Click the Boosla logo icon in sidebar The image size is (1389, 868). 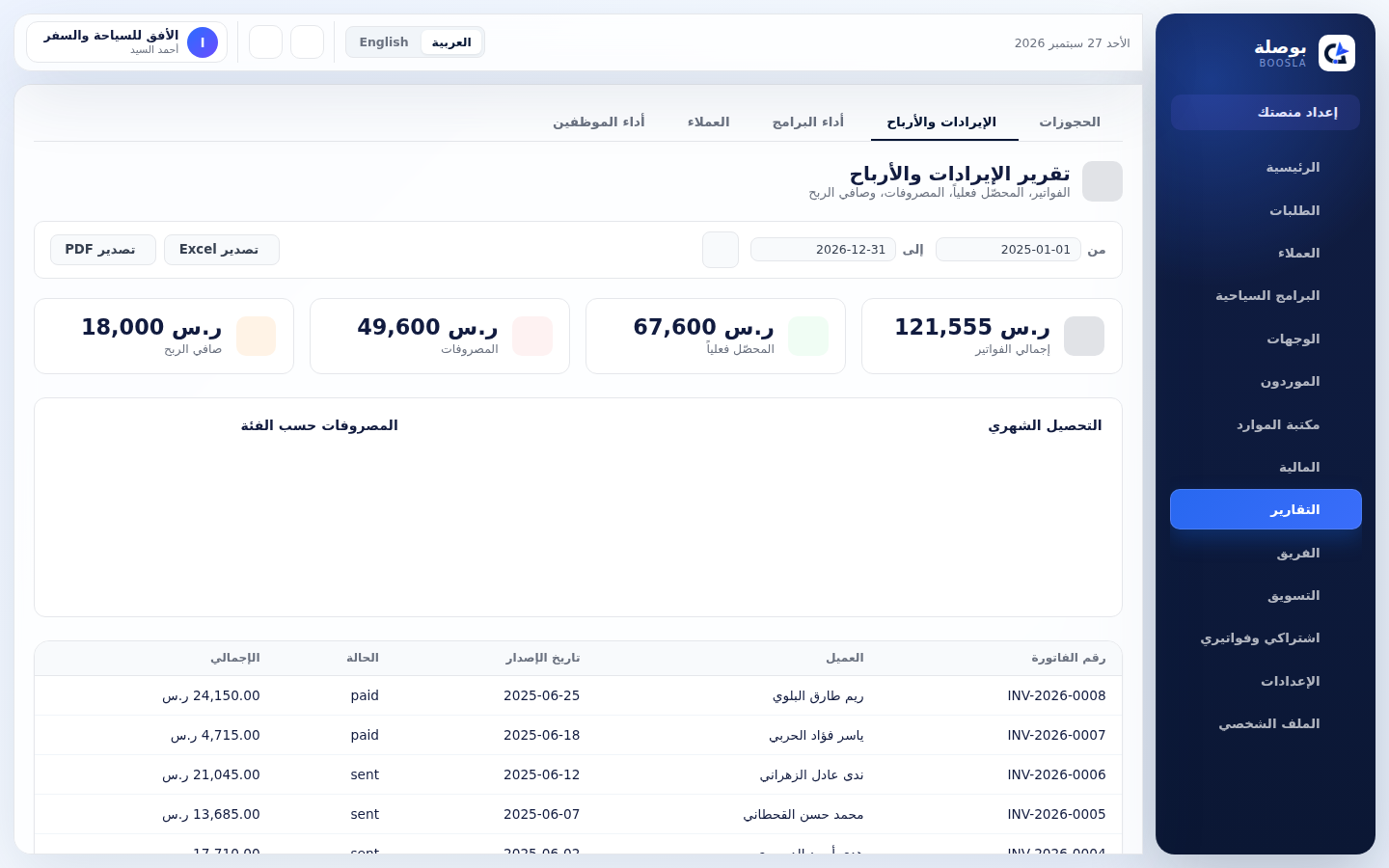pos(1336,53)
